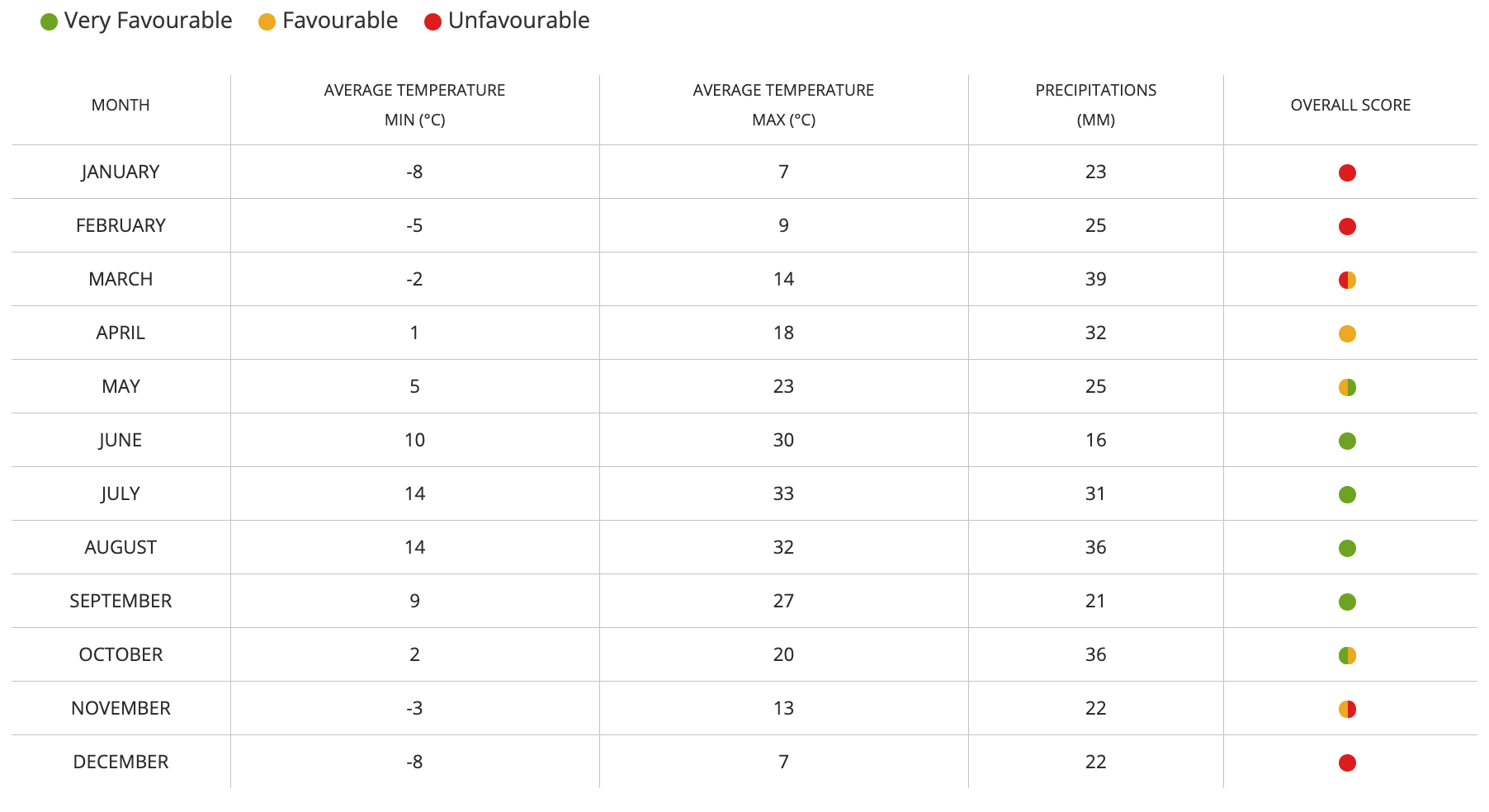
Task: Click the green Very Favourable legend dot
Action: [x=49, y=22]
